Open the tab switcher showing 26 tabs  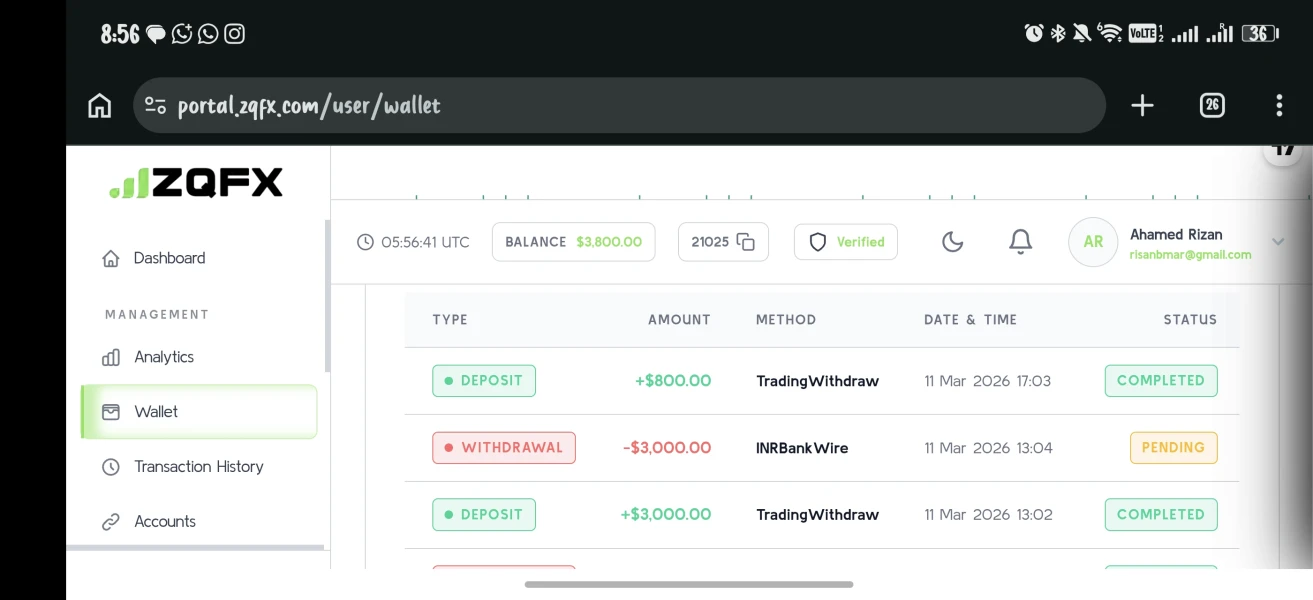click(1212, 105)
